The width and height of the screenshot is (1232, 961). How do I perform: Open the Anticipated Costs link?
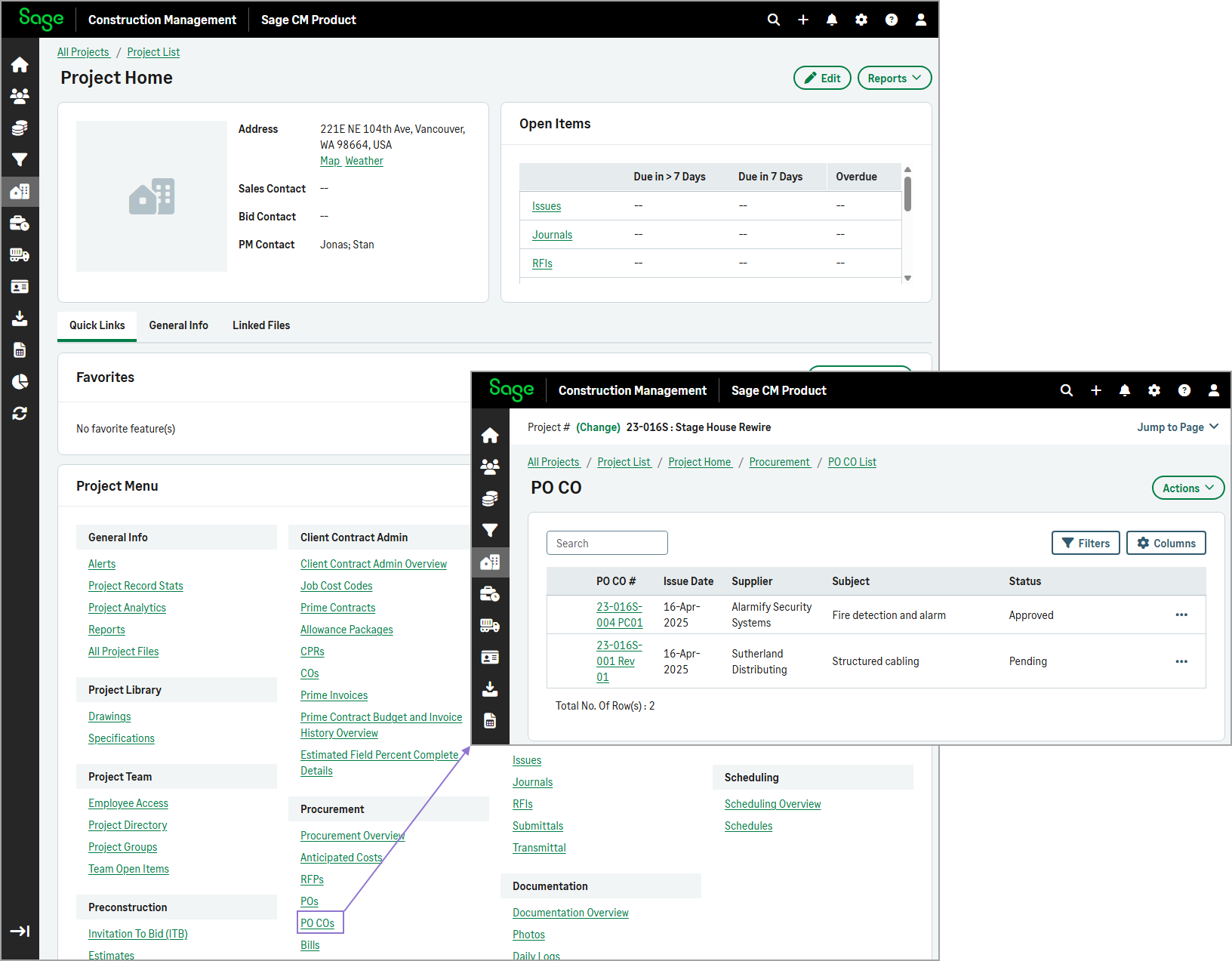click(341, 858)
